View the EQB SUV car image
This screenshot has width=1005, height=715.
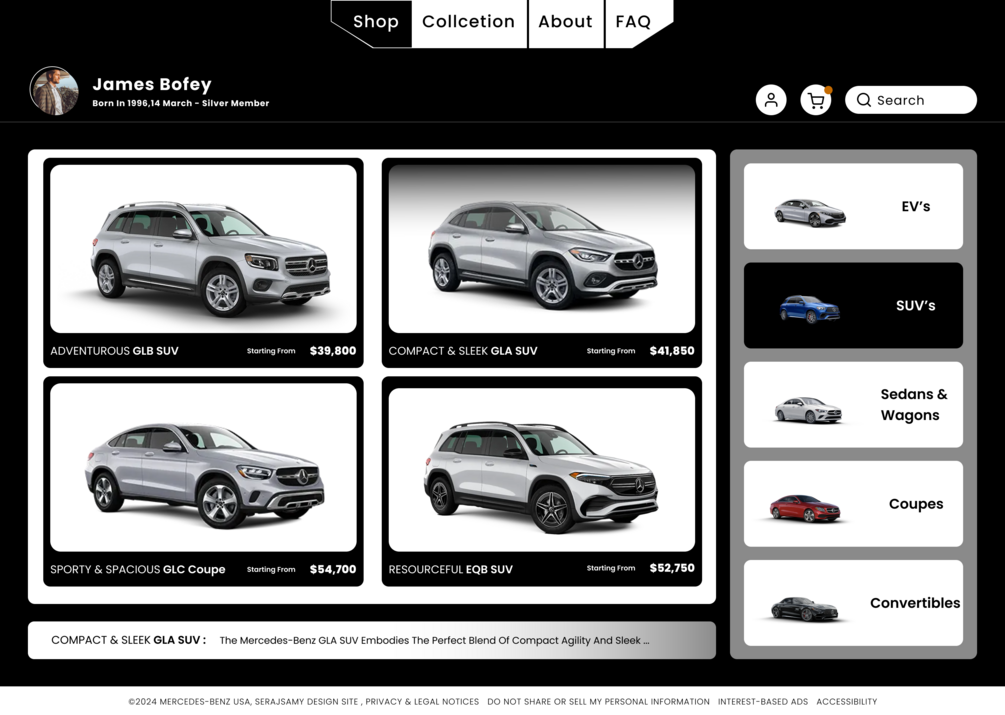pyautogui.click(x=542, y=470)
